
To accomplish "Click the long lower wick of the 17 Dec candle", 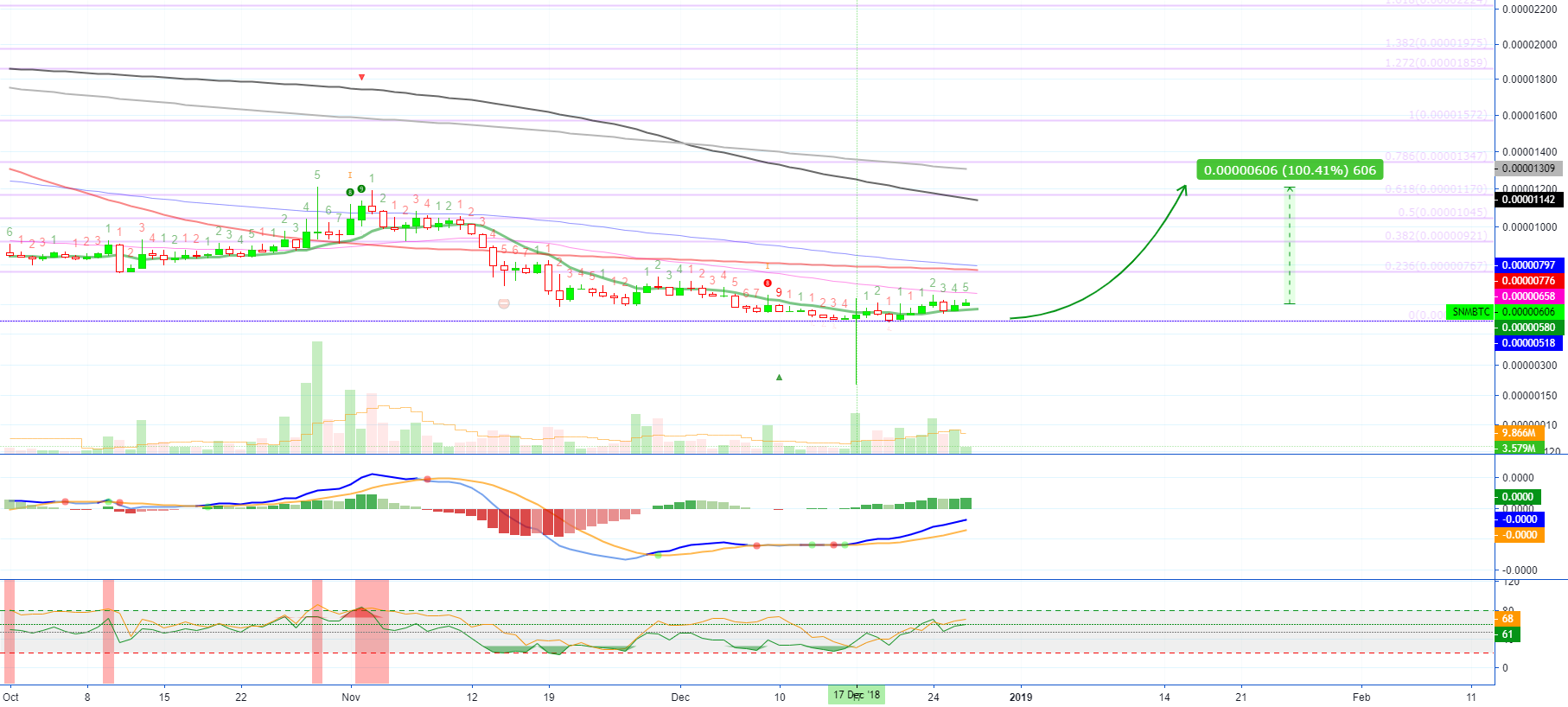I will (x=856, y=353).
